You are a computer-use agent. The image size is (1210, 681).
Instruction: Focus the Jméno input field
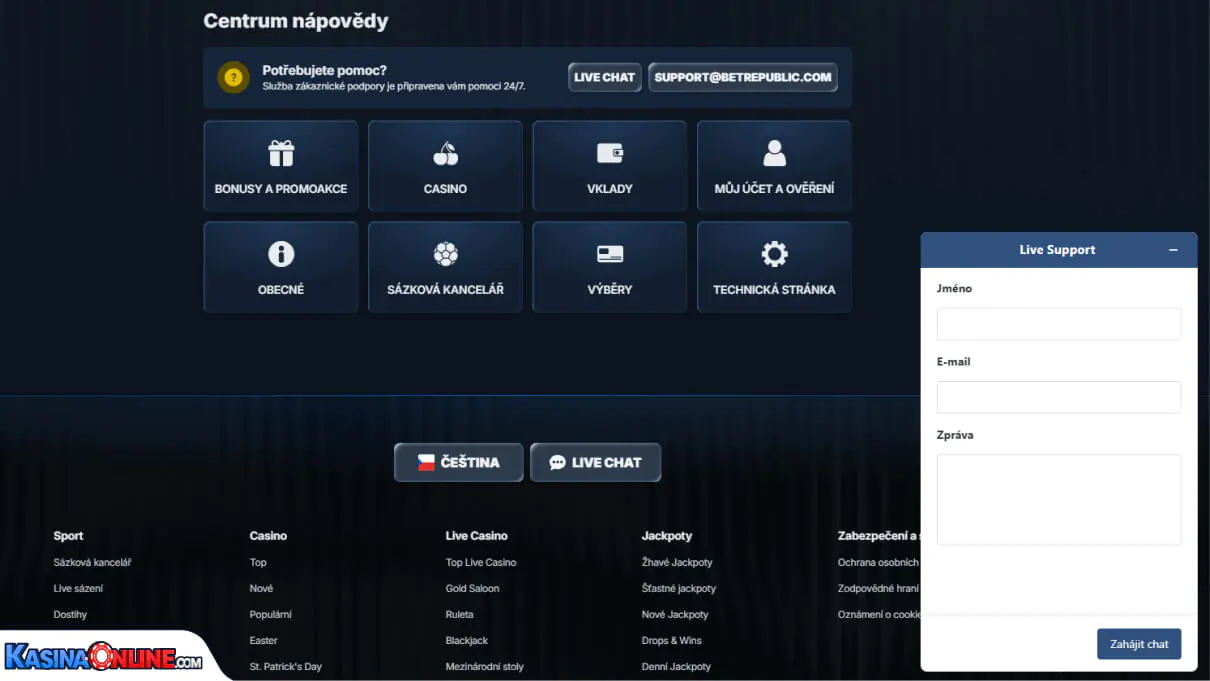click(1058, 324)
